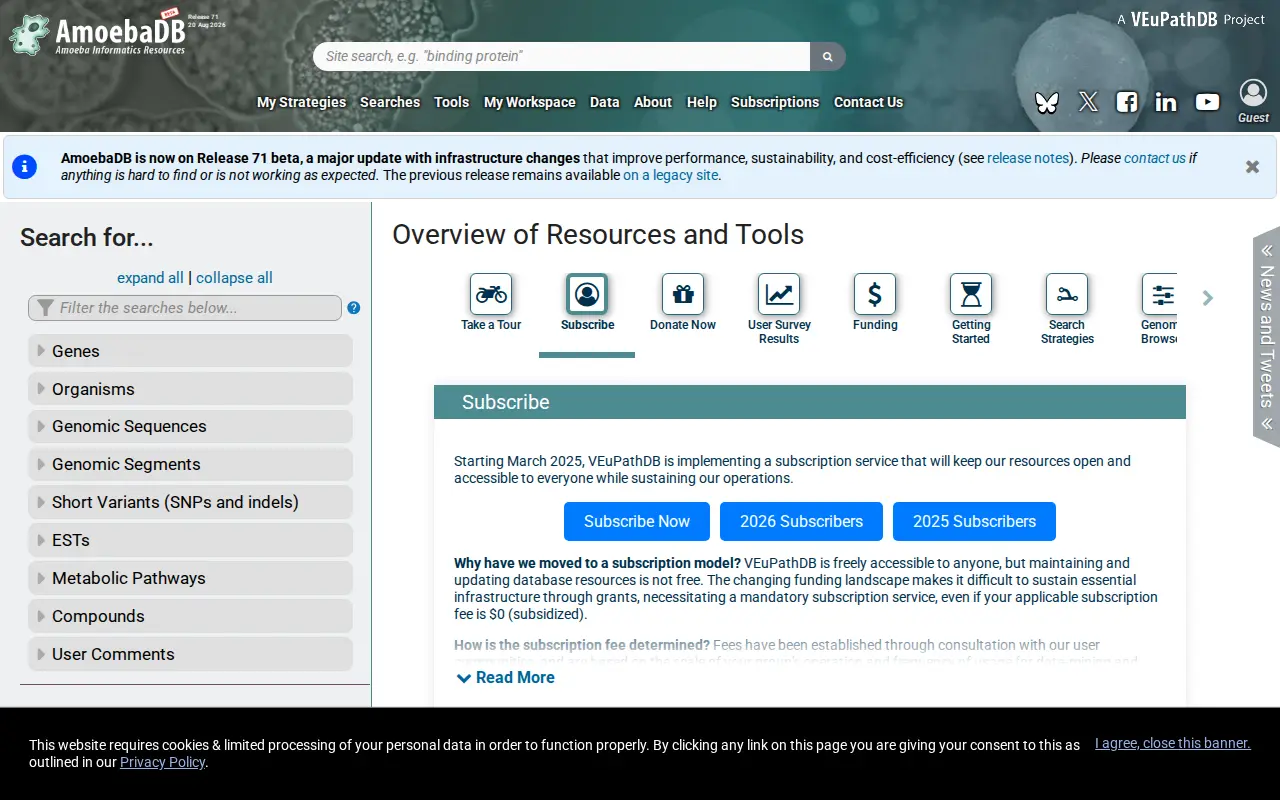Expand Short Variants (SNPs and indels)

pos(190,502)
